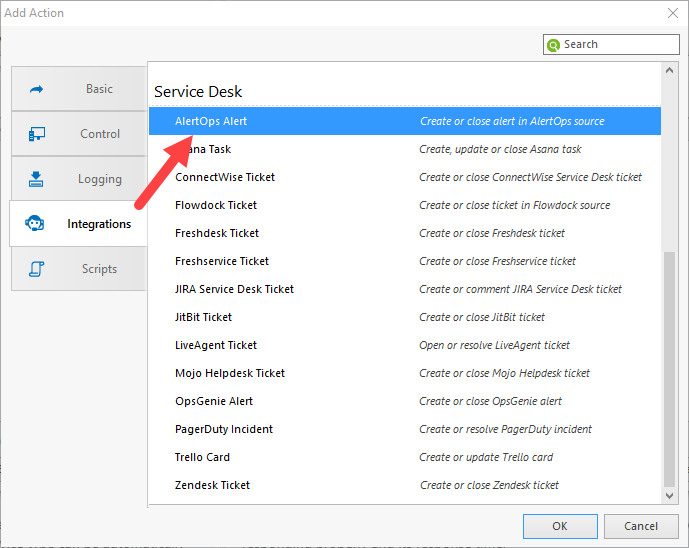The width and height of the screenshot is (689, 548).
Task: Click 'Create or close ConnectWise Service Desk ticket'
Action: pyautogui.click(x=530, y=177)
